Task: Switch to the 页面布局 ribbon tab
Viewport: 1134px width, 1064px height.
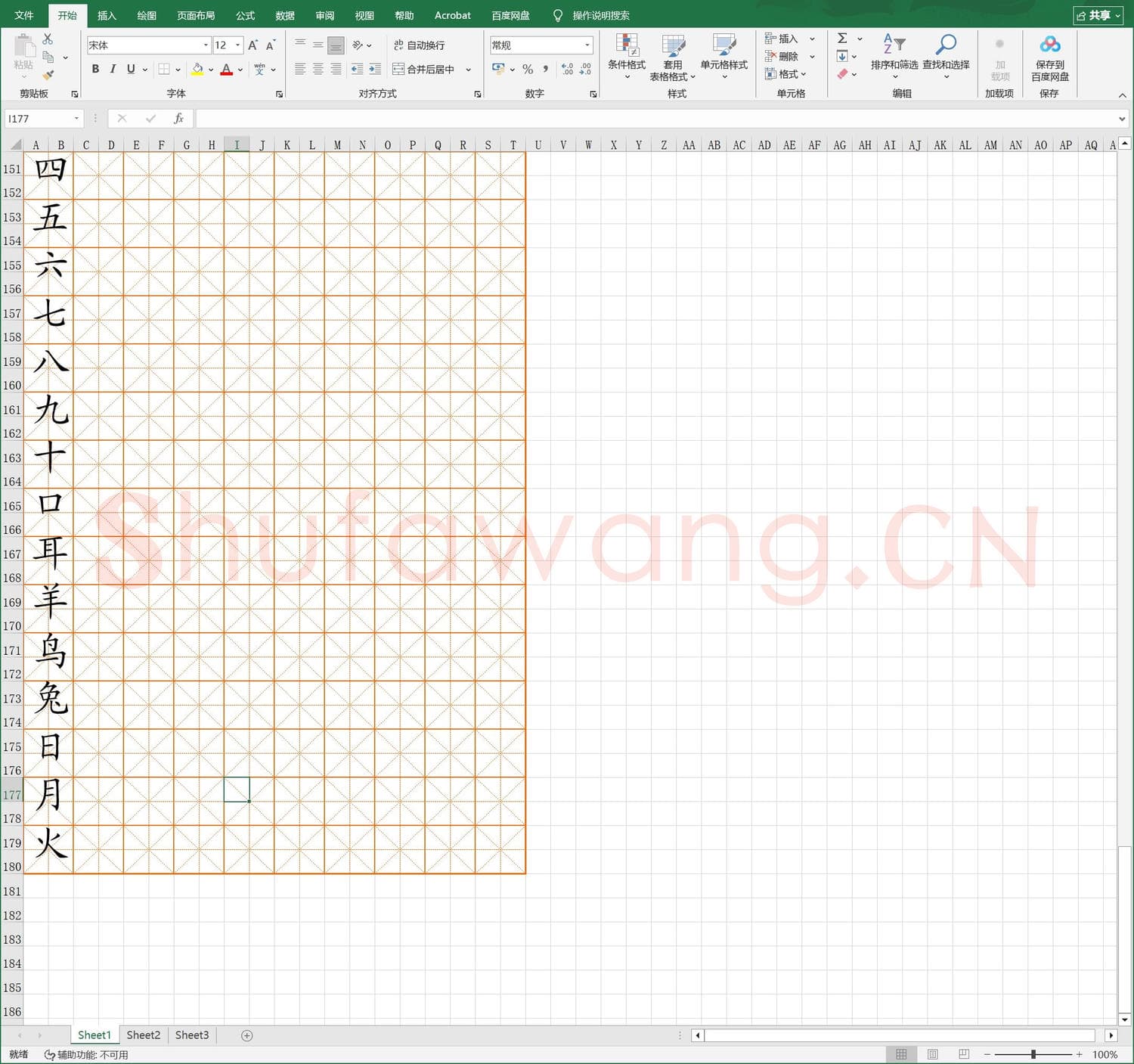Action: tap(196, 15)
